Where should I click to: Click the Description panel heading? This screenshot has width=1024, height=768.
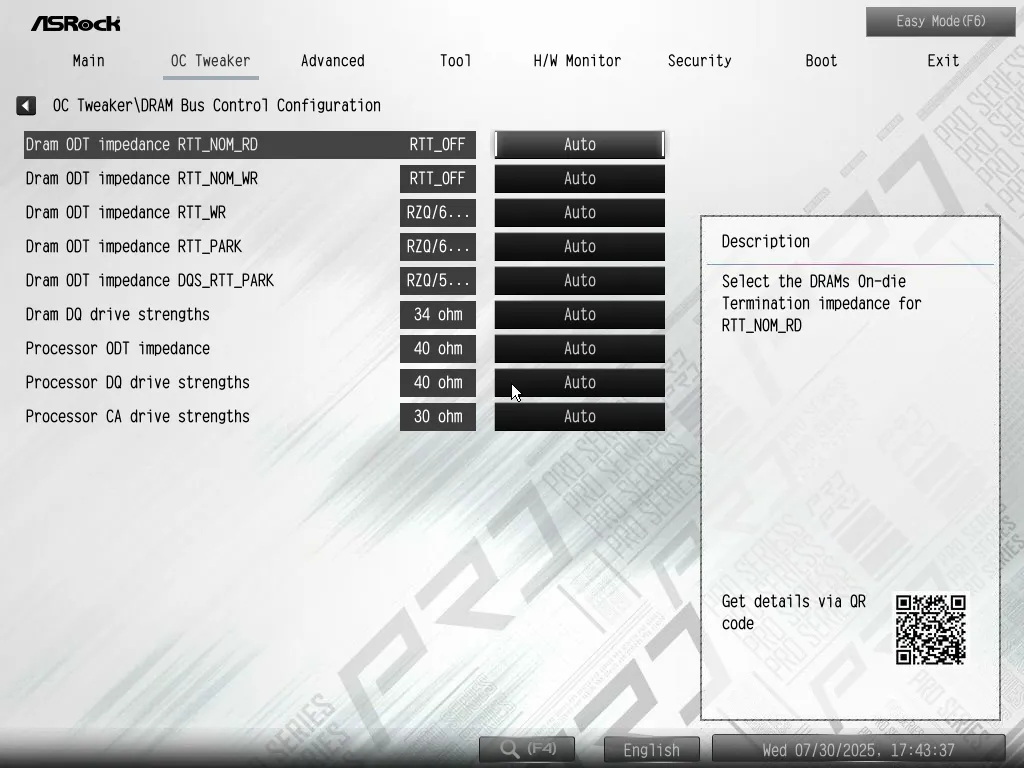[x=765, y=242]
